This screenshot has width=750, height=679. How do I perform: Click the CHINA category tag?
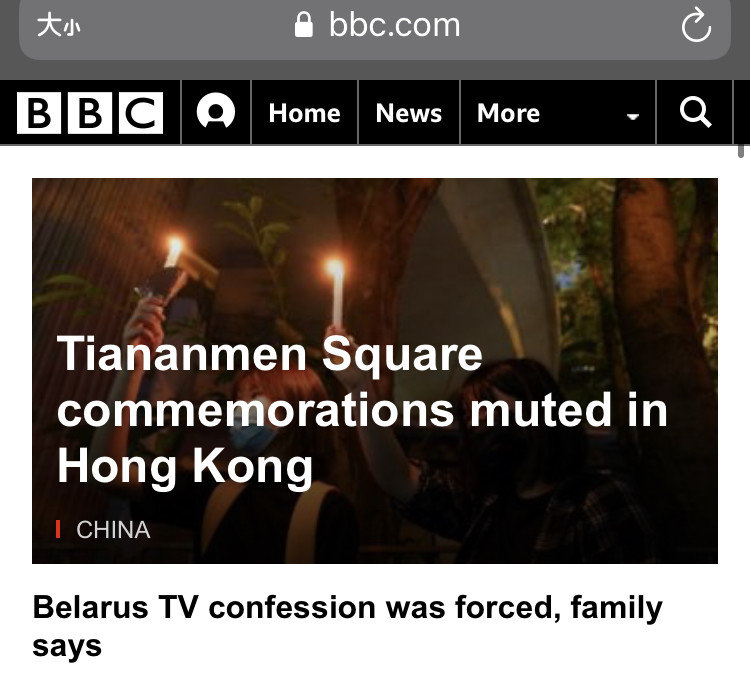(113, 529)
